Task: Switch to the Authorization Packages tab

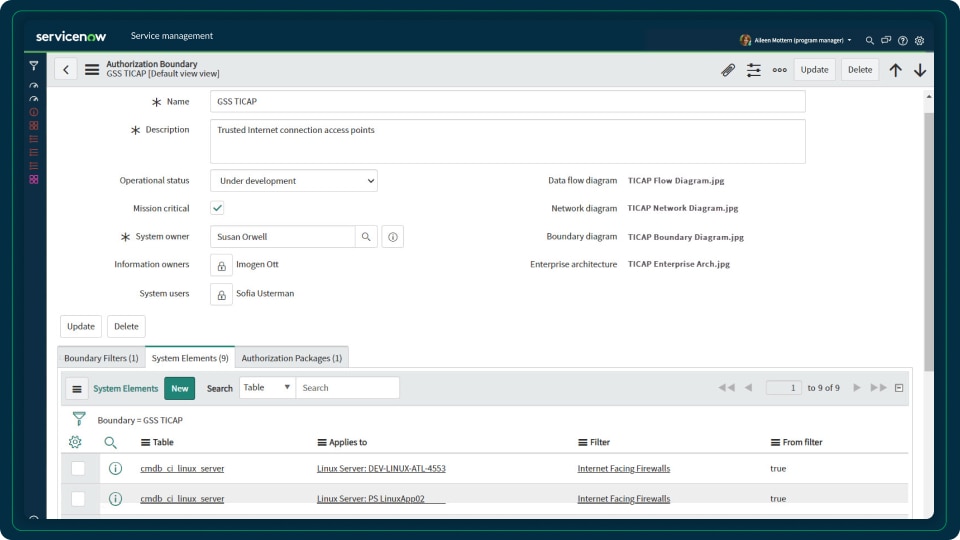Action: pyautogui.click(x=292, y=358)
